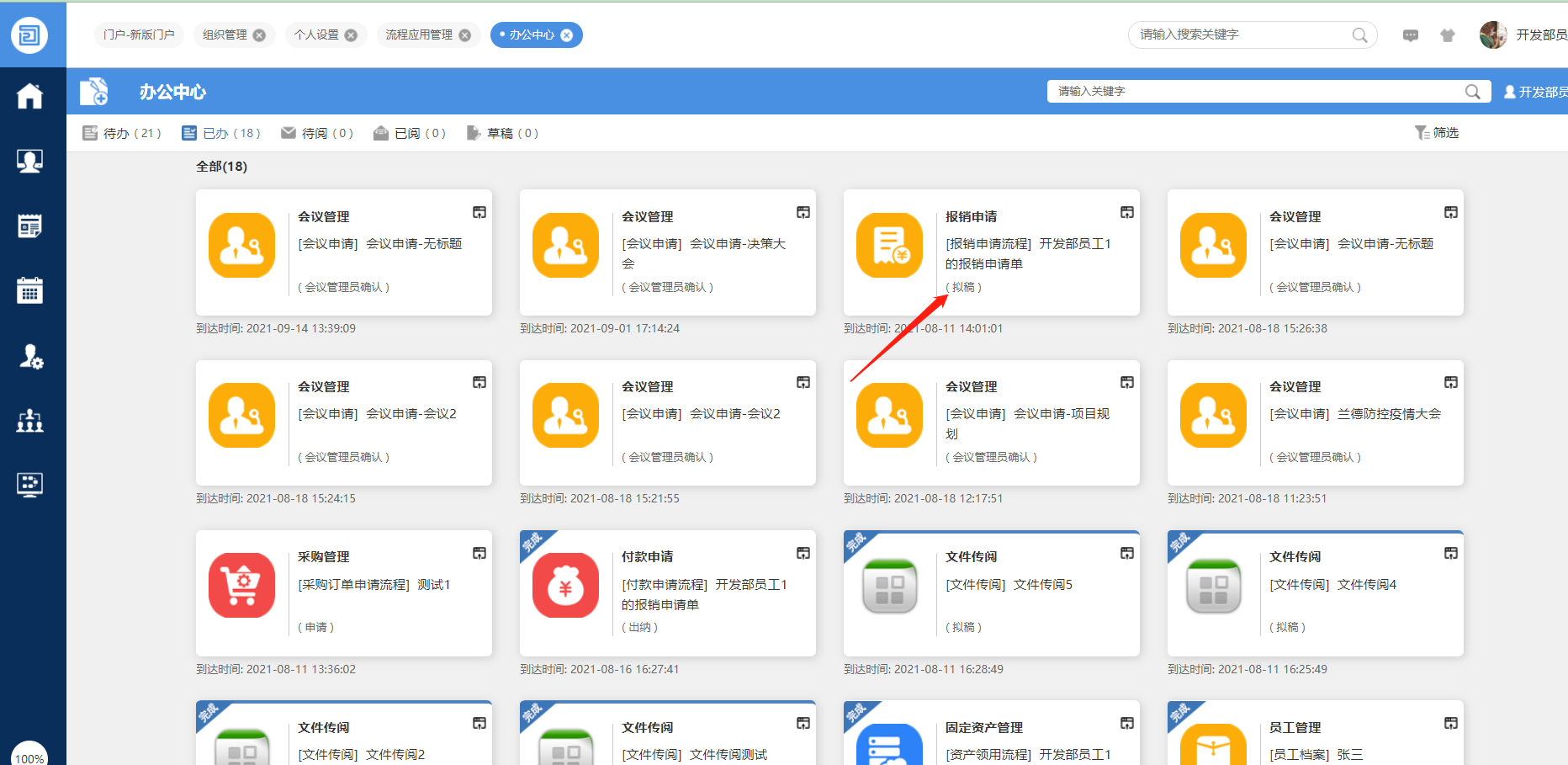Close the 组织管理 tab
This screenshot has width=1568, height=765.
[260, 35]
